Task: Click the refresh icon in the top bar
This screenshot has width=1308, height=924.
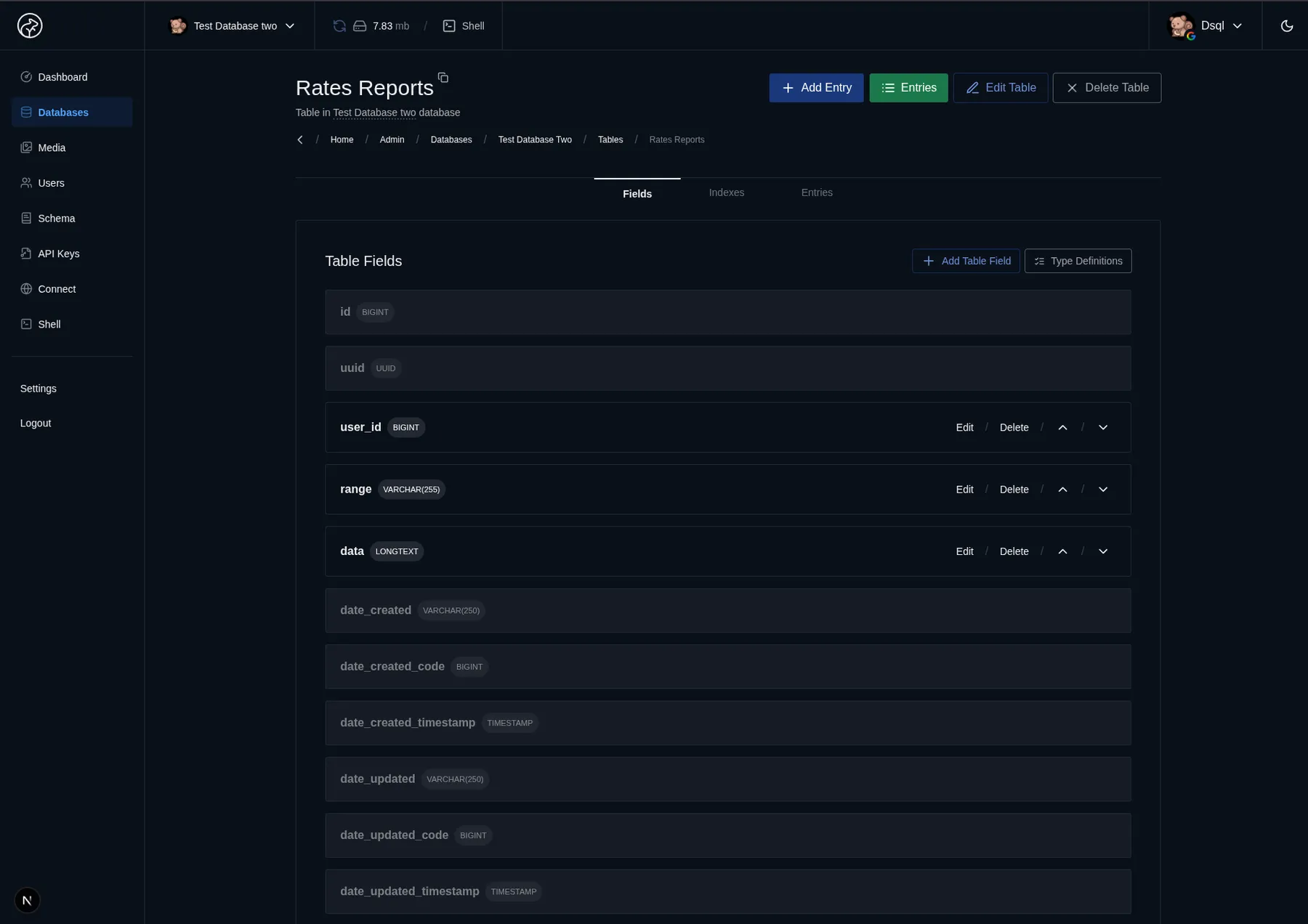Action: pyautogui.click(x=339, y=26)
